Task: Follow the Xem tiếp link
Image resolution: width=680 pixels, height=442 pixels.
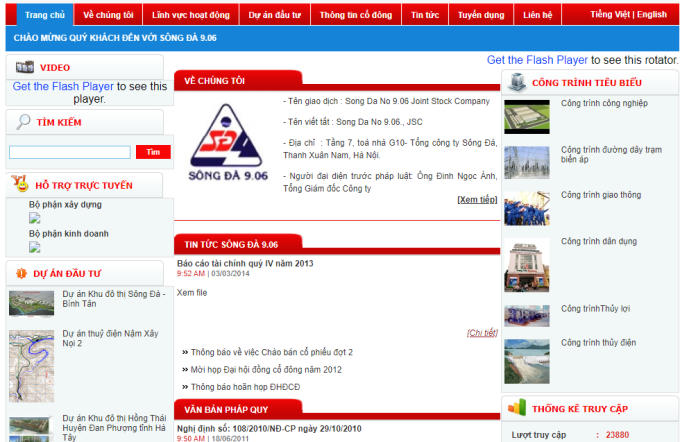Action: (476, 199)
